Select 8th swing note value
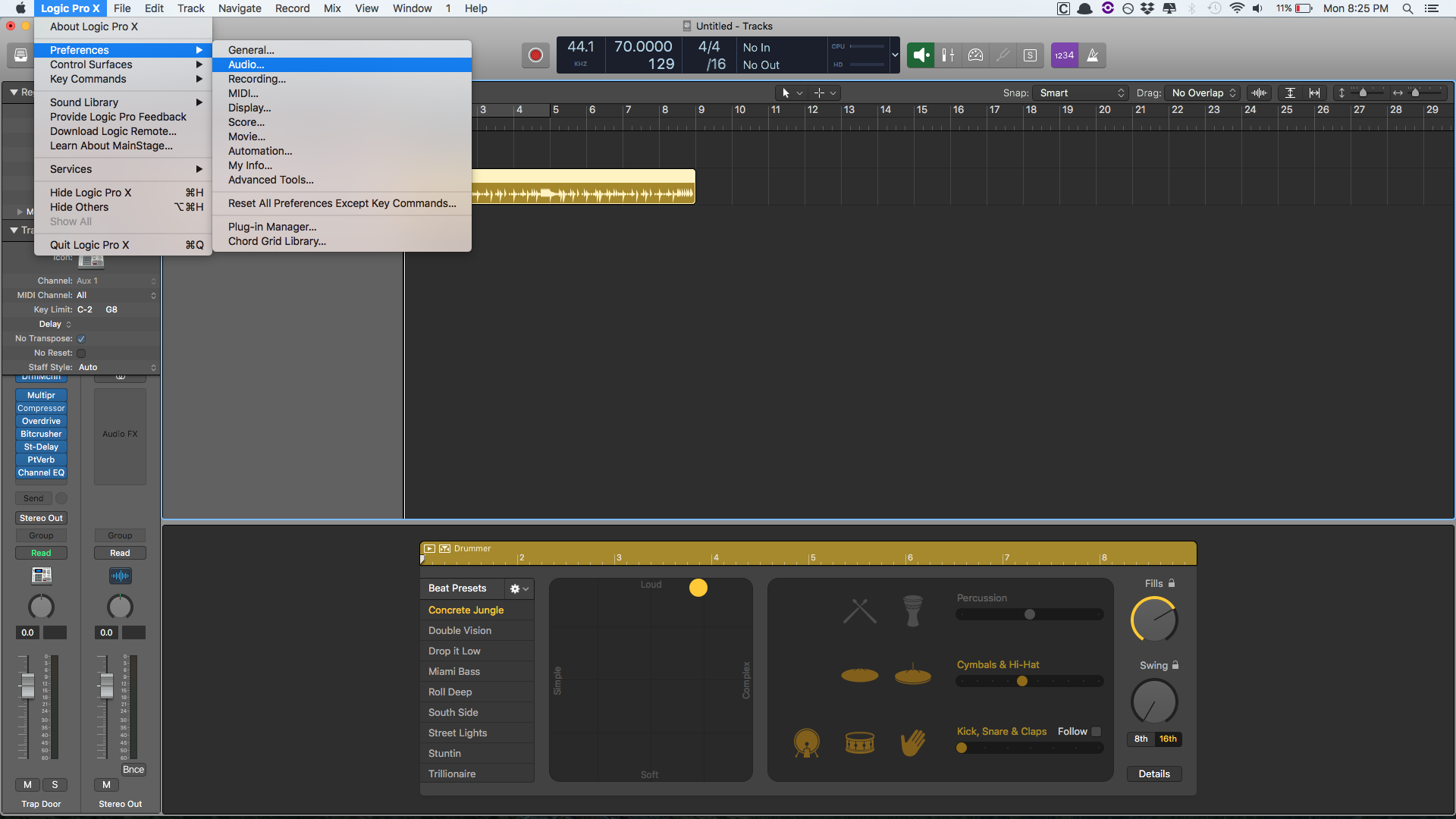 pyautogui.click(x=1141, y=739)
